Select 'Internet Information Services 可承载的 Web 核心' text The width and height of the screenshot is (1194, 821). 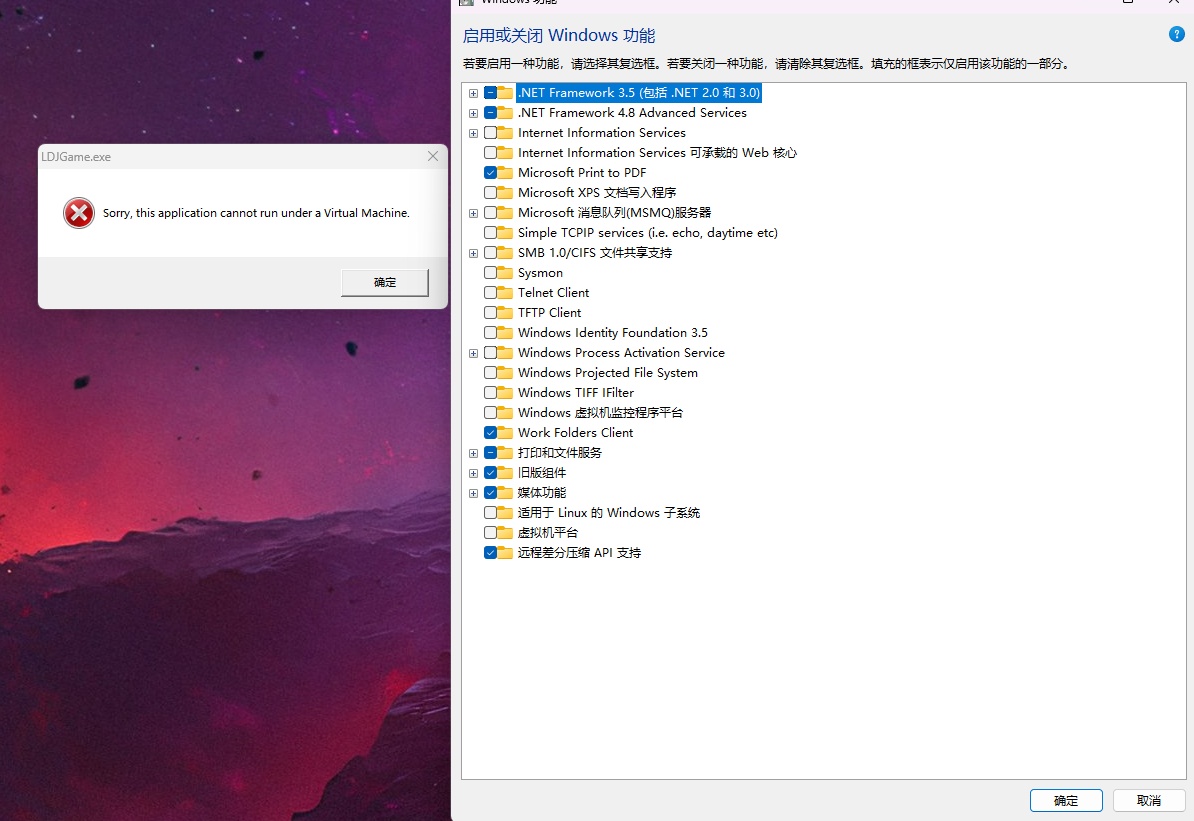pos(657,153)
